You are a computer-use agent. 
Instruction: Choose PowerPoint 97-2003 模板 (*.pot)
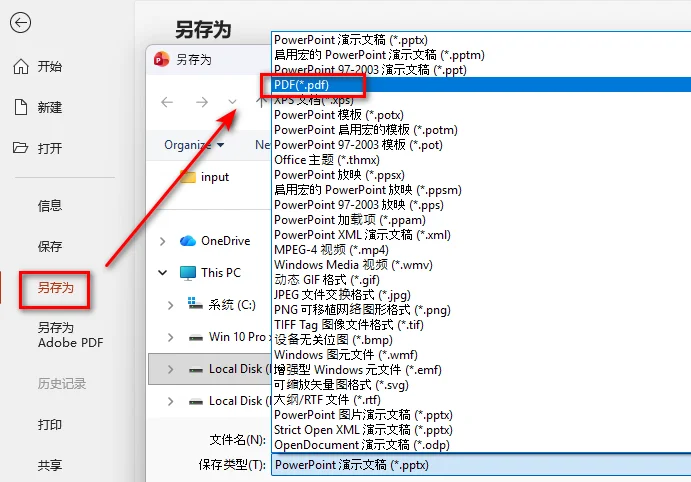tap(481, 145)
